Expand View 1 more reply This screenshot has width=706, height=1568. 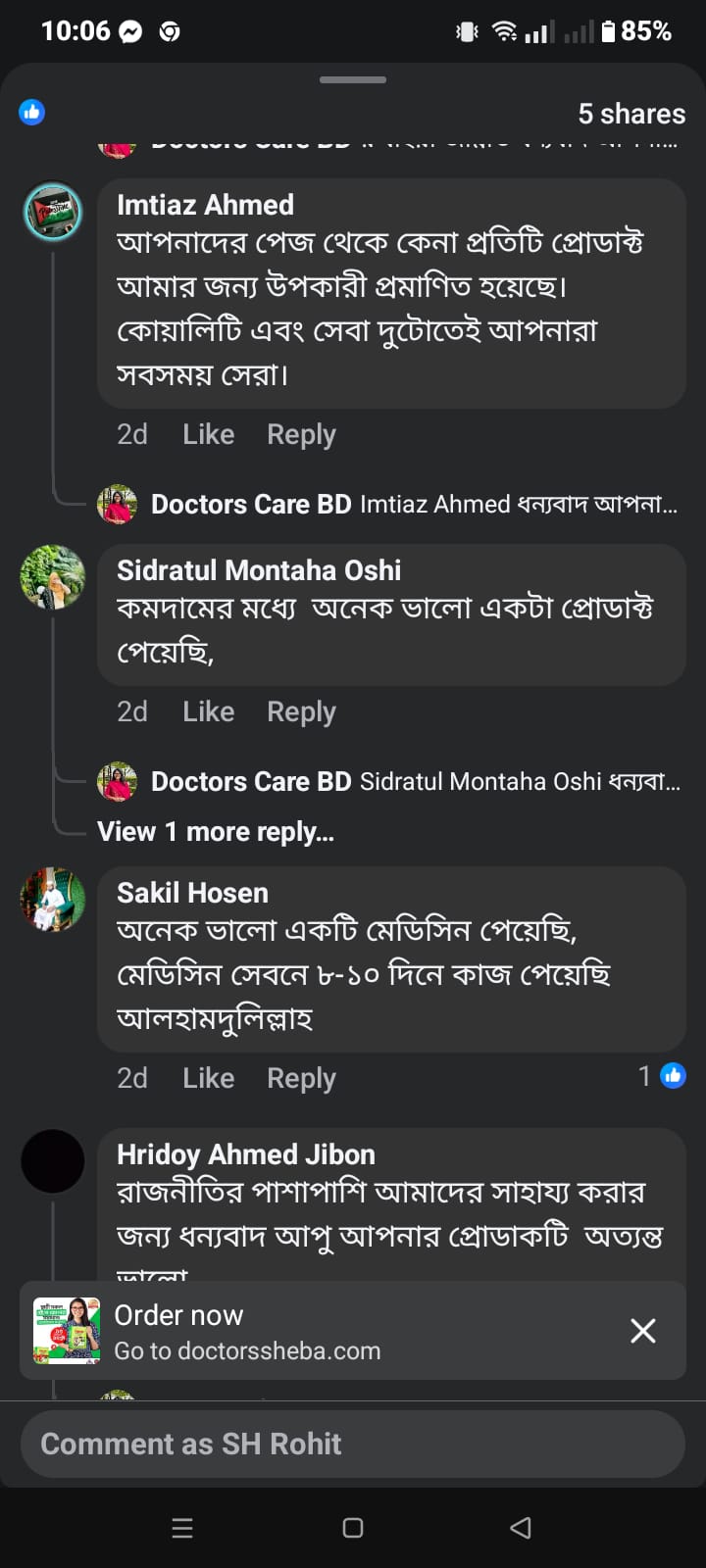click(x=216, y=832)
